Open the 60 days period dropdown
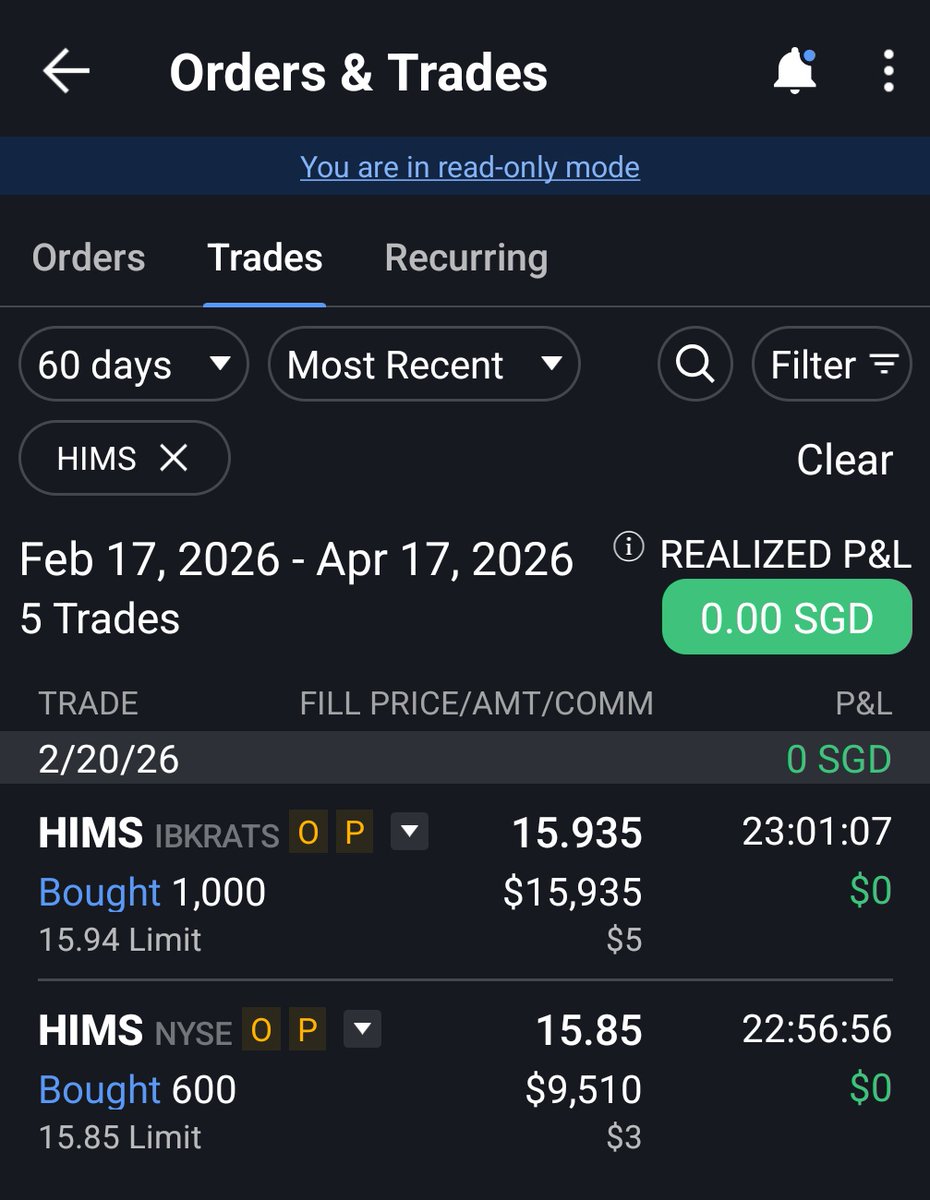The width and height of the screenshot is (930, 1200). click(x=133, y=364)
